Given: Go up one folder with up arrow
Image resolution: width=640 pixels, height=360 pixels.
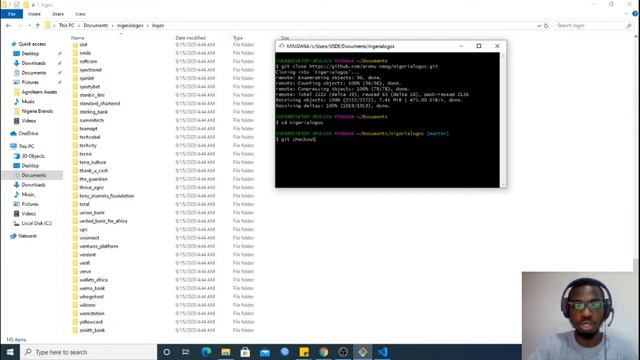Looking at the screenshot, I should coord(38,25).
